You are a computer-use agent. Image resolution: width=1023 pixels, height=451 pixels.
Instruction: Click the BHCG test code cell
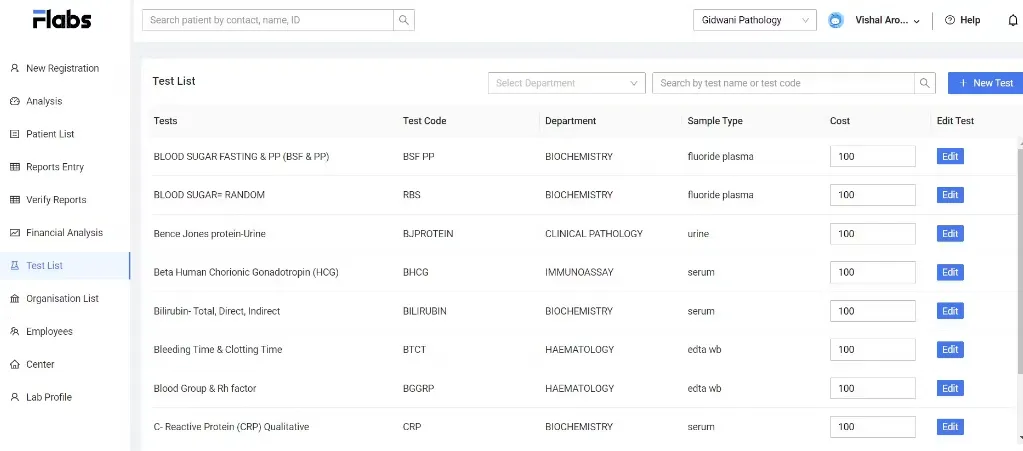416,272
